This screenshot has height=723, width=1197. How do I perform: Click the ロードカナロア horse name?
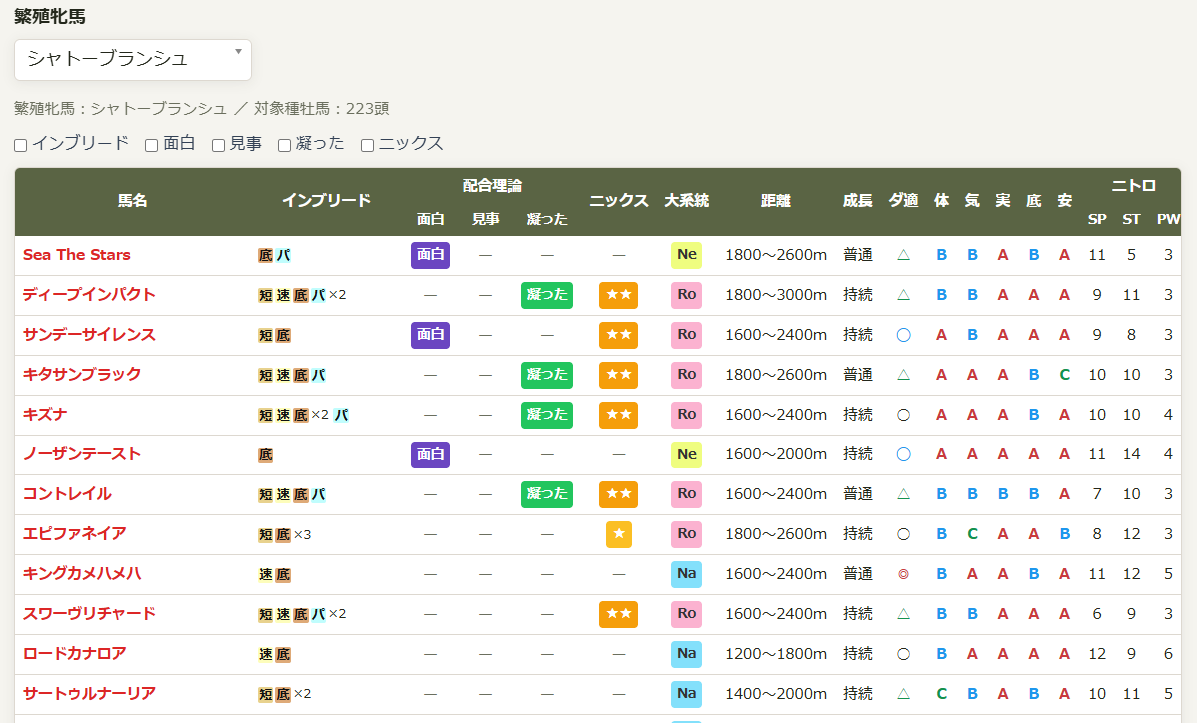point(75,654)
